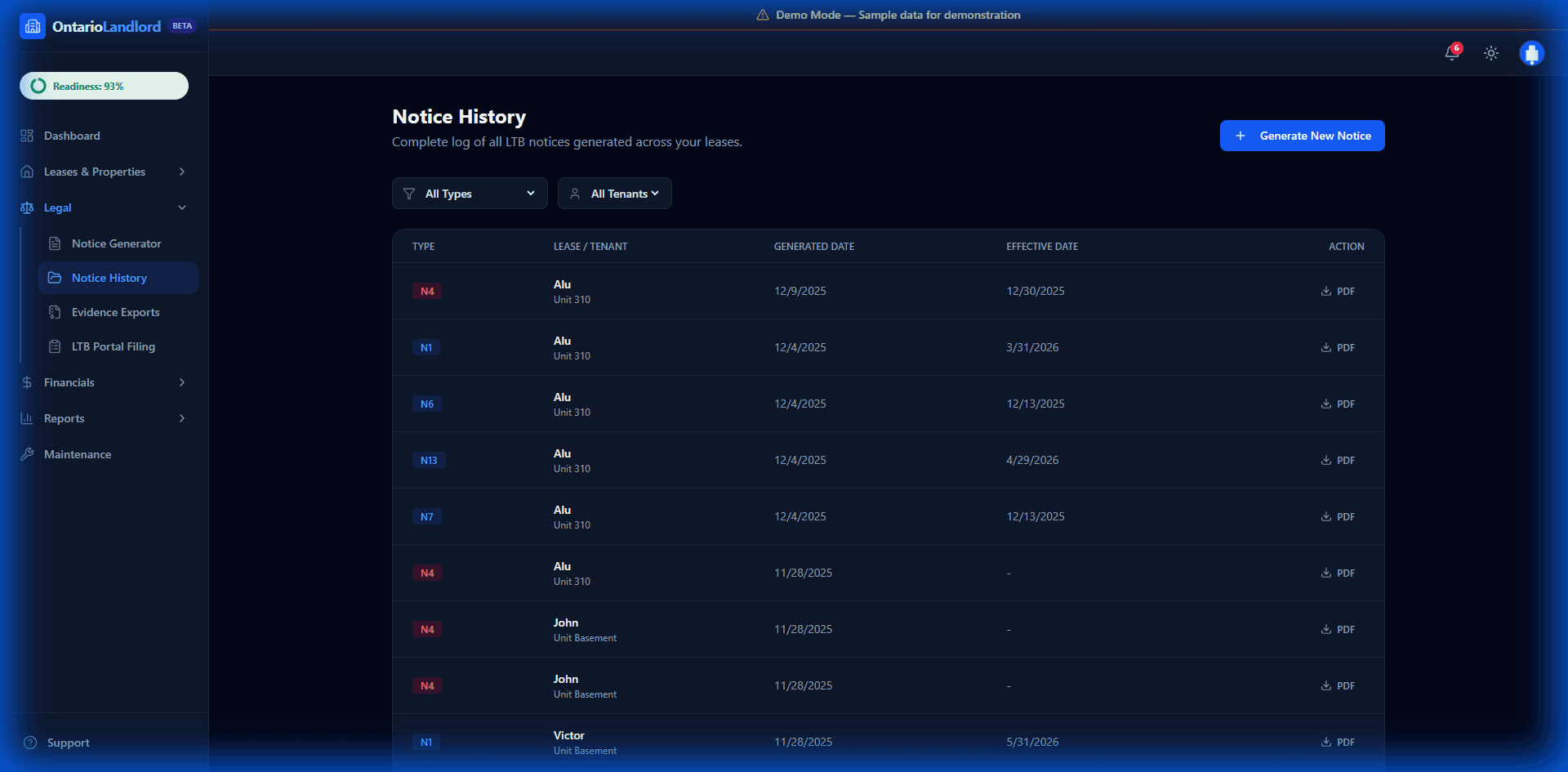Toggle the light/dark theme sun icon

coord(1491,53)
